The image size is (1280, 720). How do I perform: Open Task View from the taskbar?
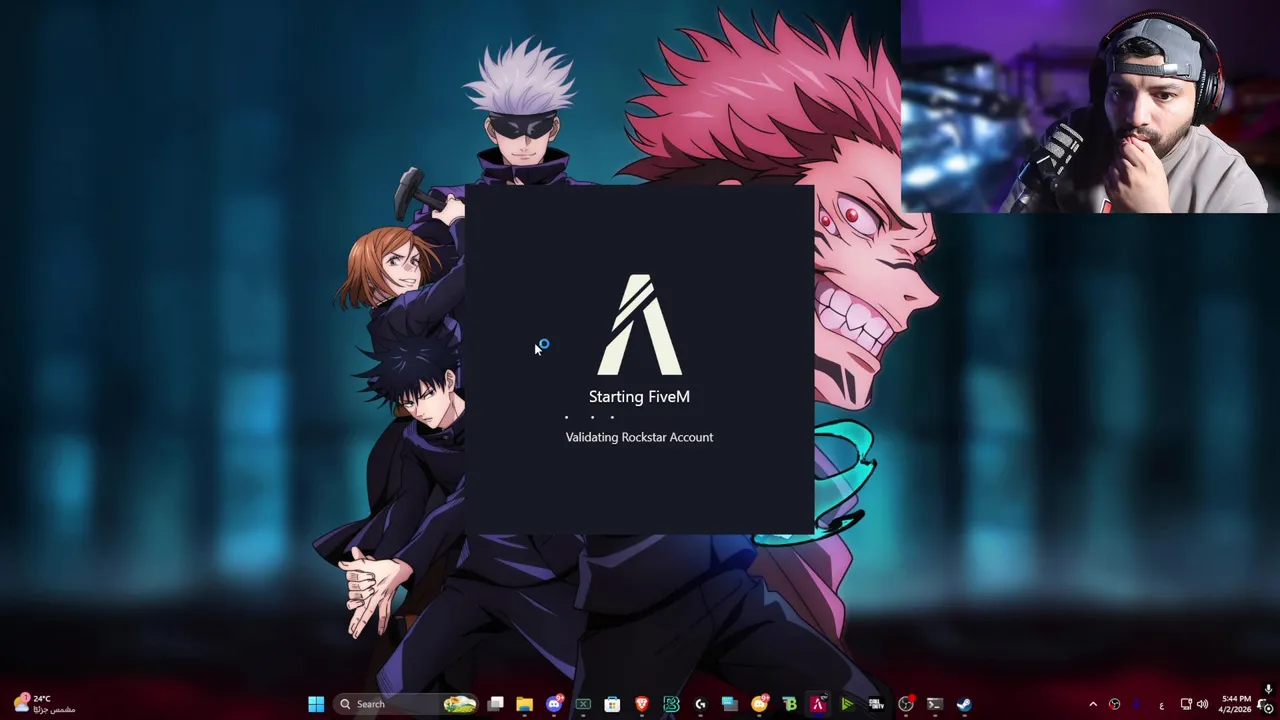(495, 704)
